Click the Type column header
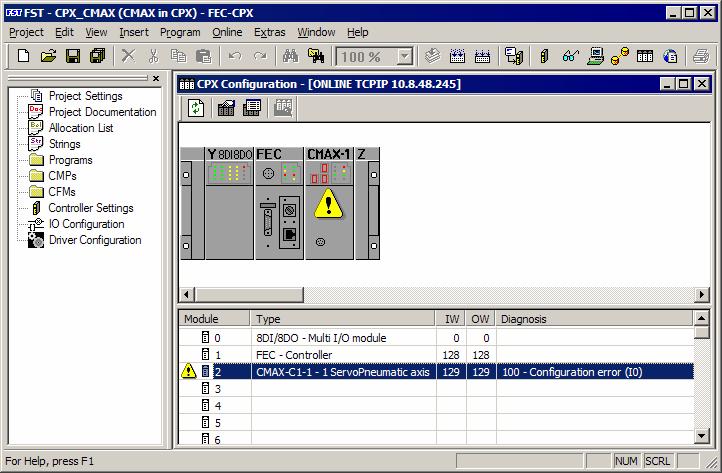This screenshot has width=722, height=473. 343,319
